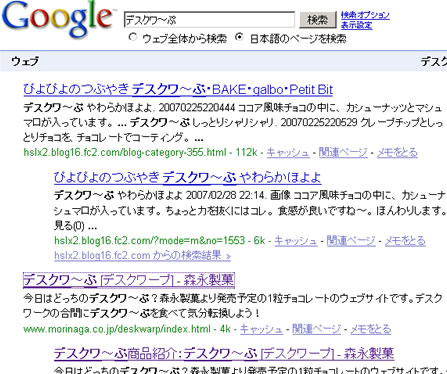Click メモをとる for the morinaga deskwarp/index.html result

coord(370,329)
